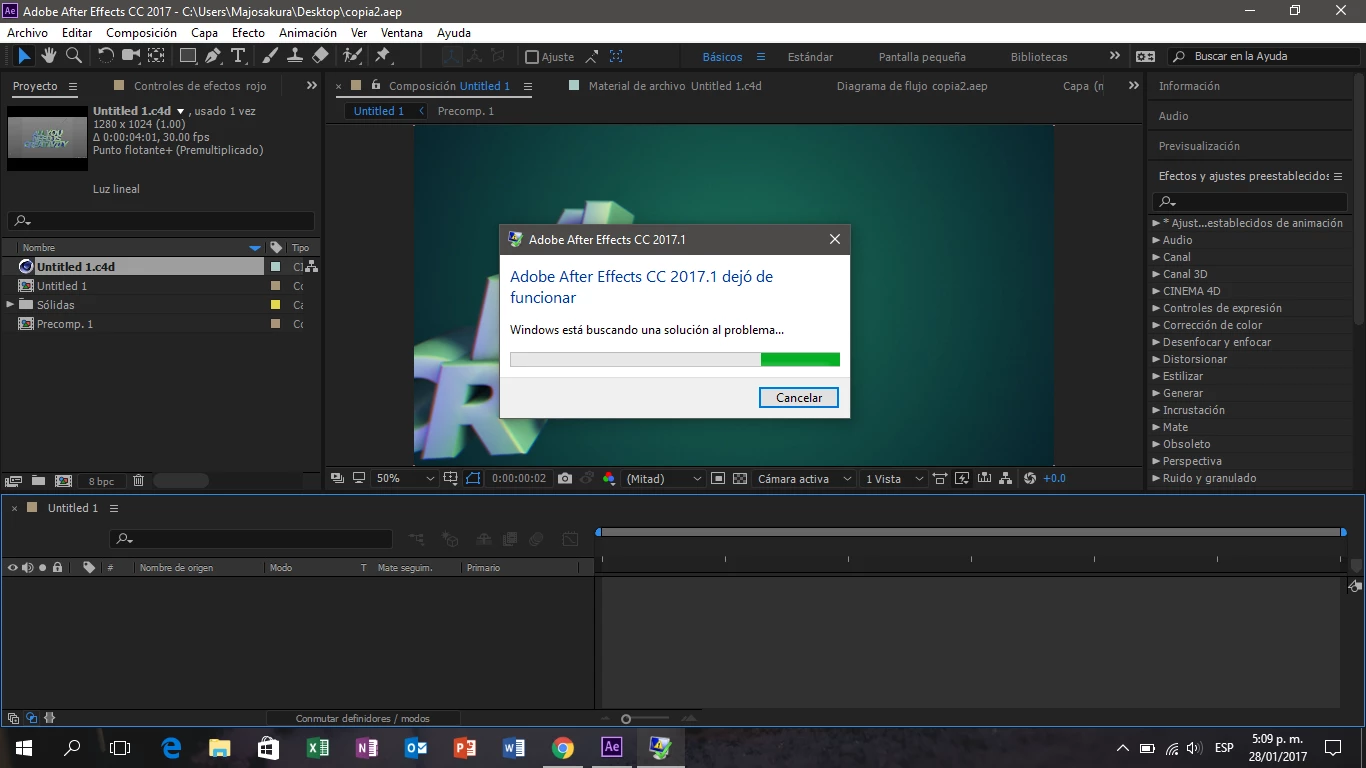
Task: Open the Cámara activa view dropdown
Action: [x=804, y=479]
